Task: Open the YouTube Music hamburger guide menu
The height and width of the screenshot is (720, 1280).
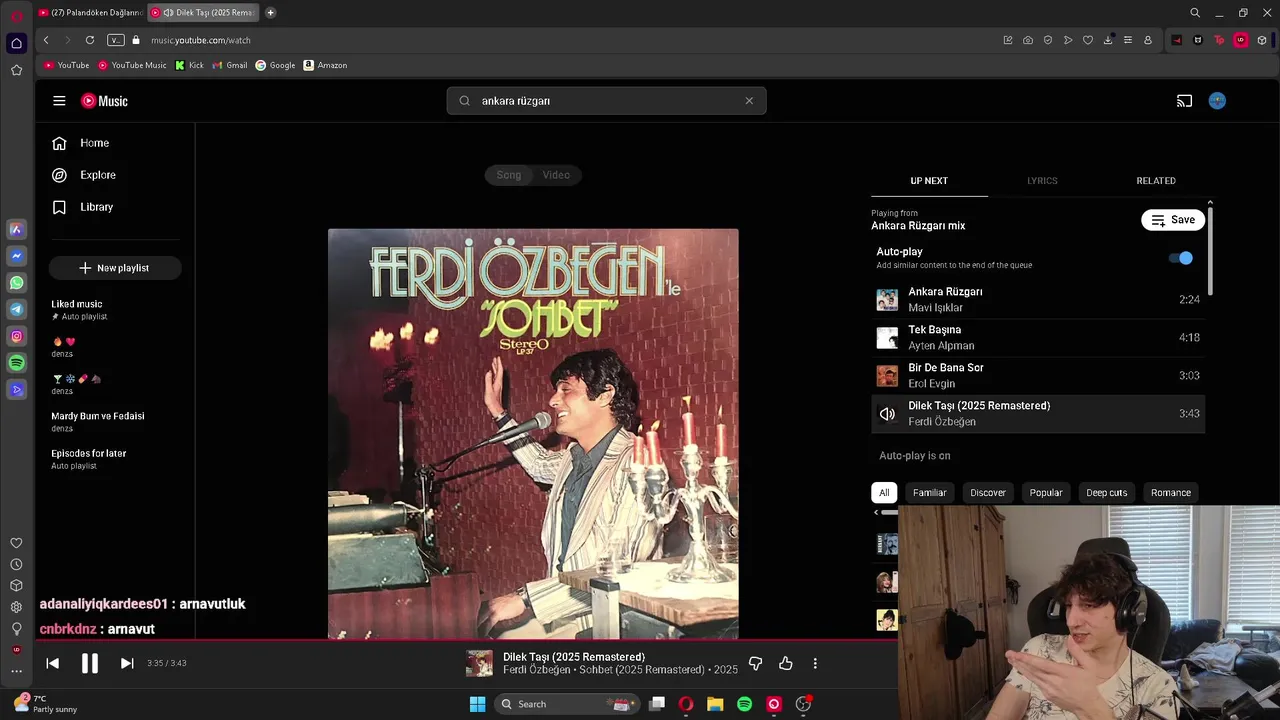Action: click(x=59, y=101)
